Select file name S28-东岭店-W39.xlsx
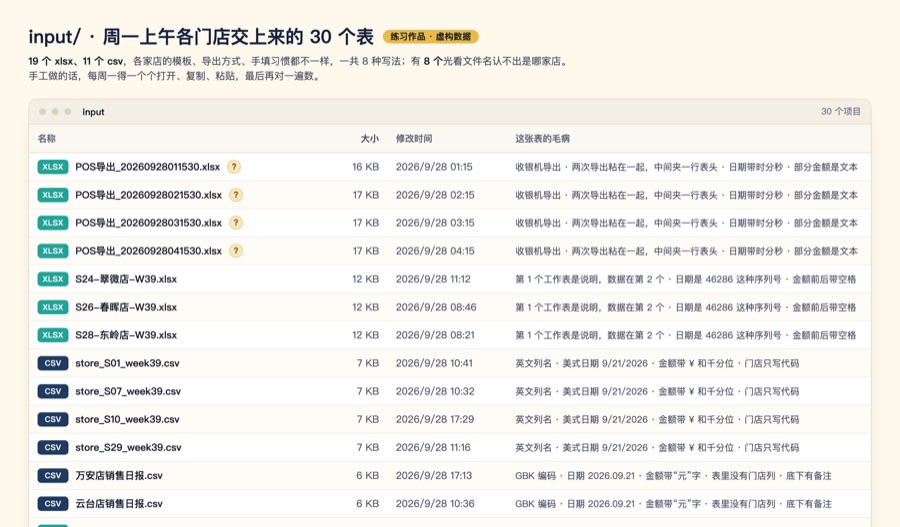The width and height of the screenshot is (900, 527). point(126,335)
